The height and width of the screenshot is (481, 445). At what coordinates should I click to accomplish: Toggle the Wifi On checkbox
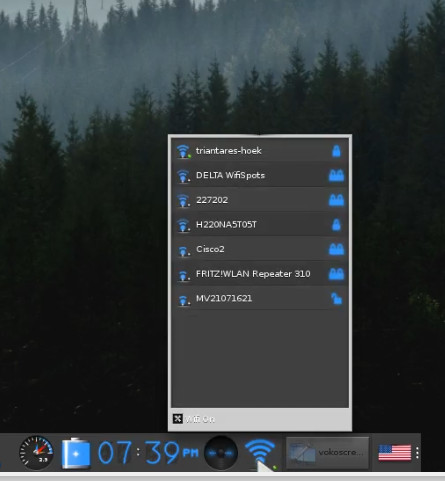coord(178,419)
